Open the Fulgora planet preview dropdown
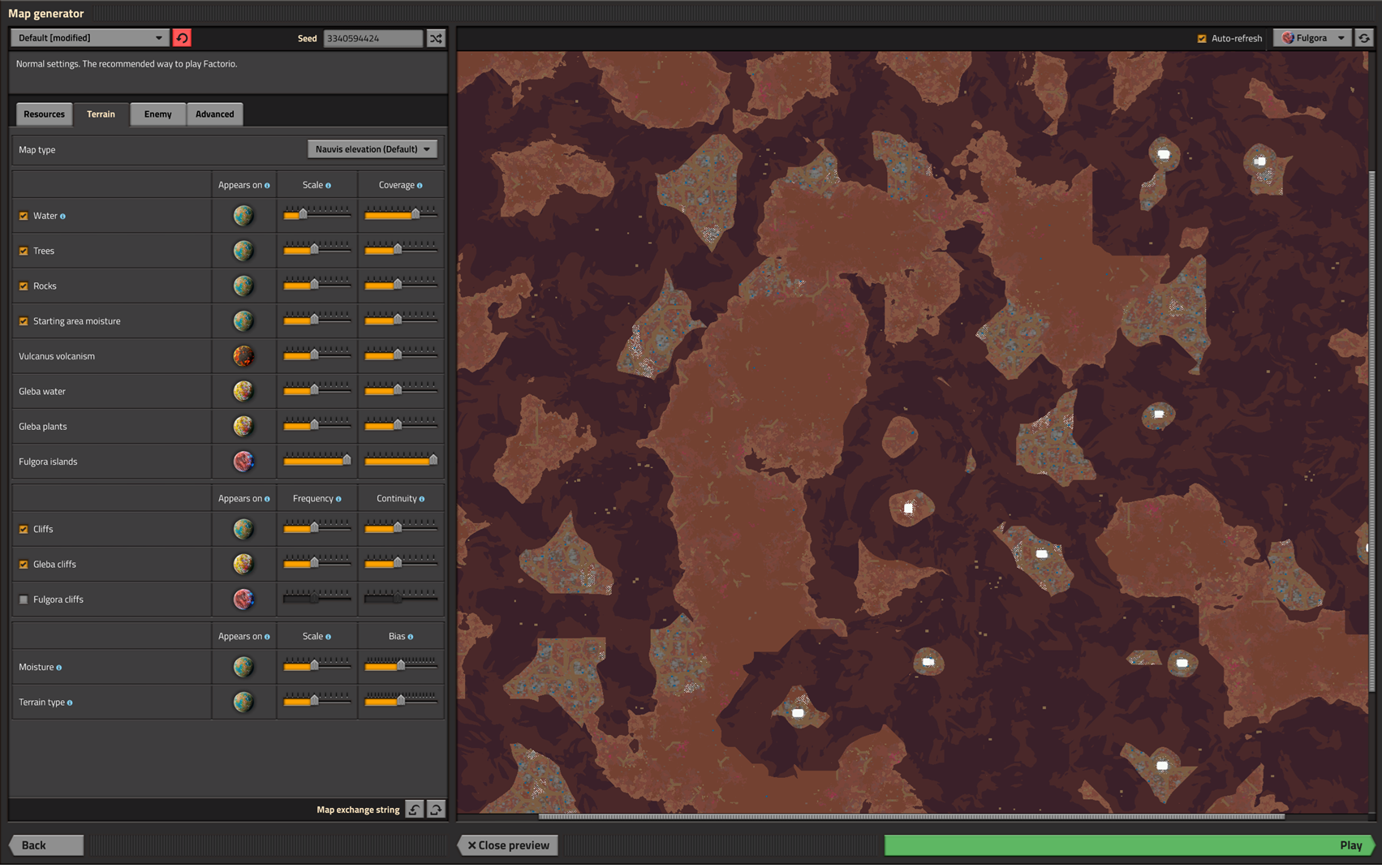The width and height of the screenshot is (1382, 868). 1312,38
